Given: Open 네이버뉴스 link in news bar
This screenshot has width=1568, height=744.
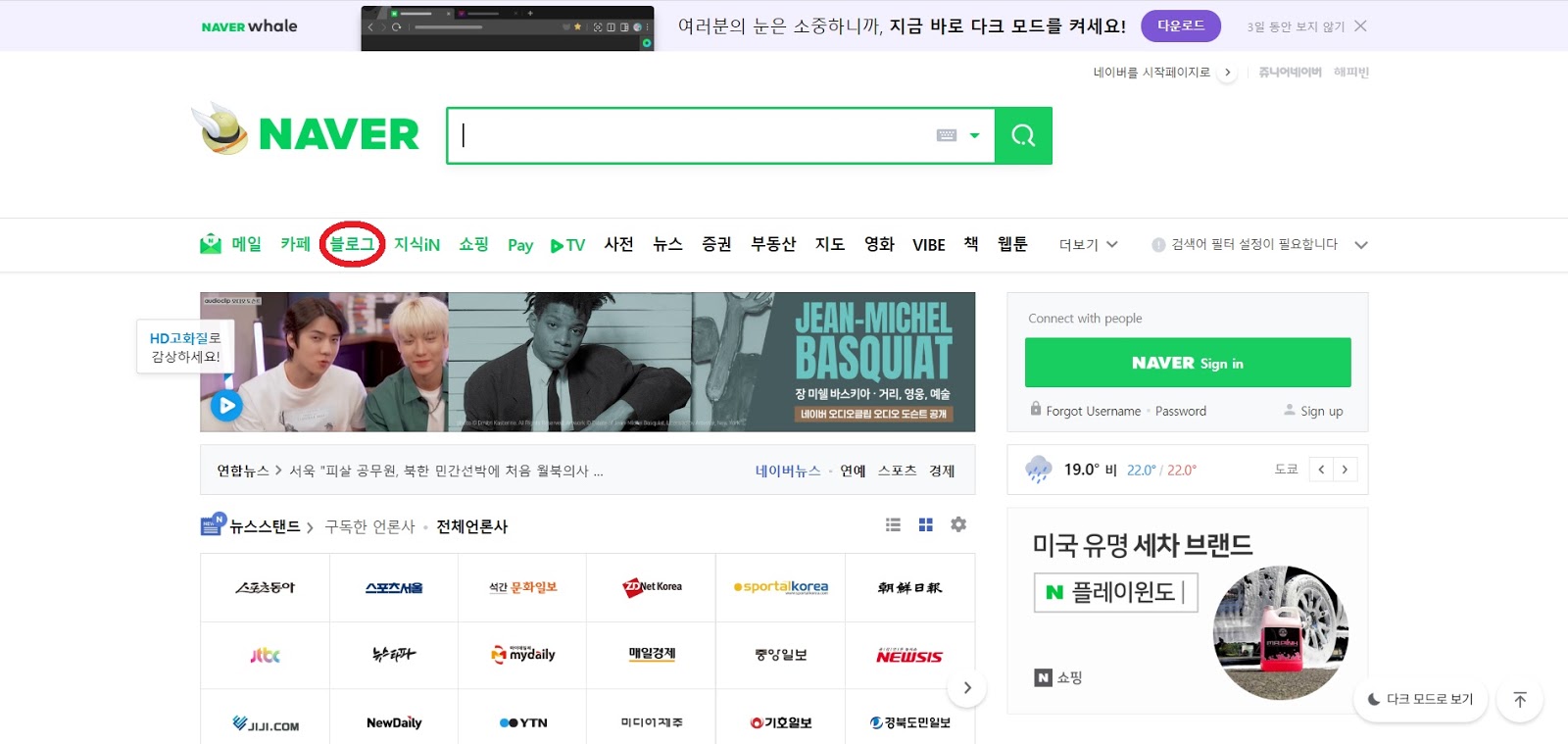Looking at the screenshot, I should click(x=788, y=471).
